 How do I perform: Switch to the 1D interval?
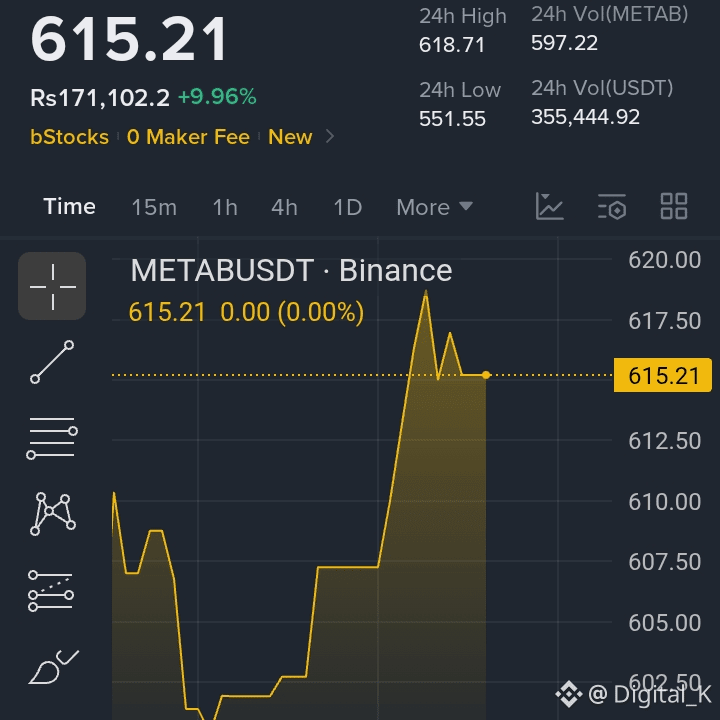[348, 207]
